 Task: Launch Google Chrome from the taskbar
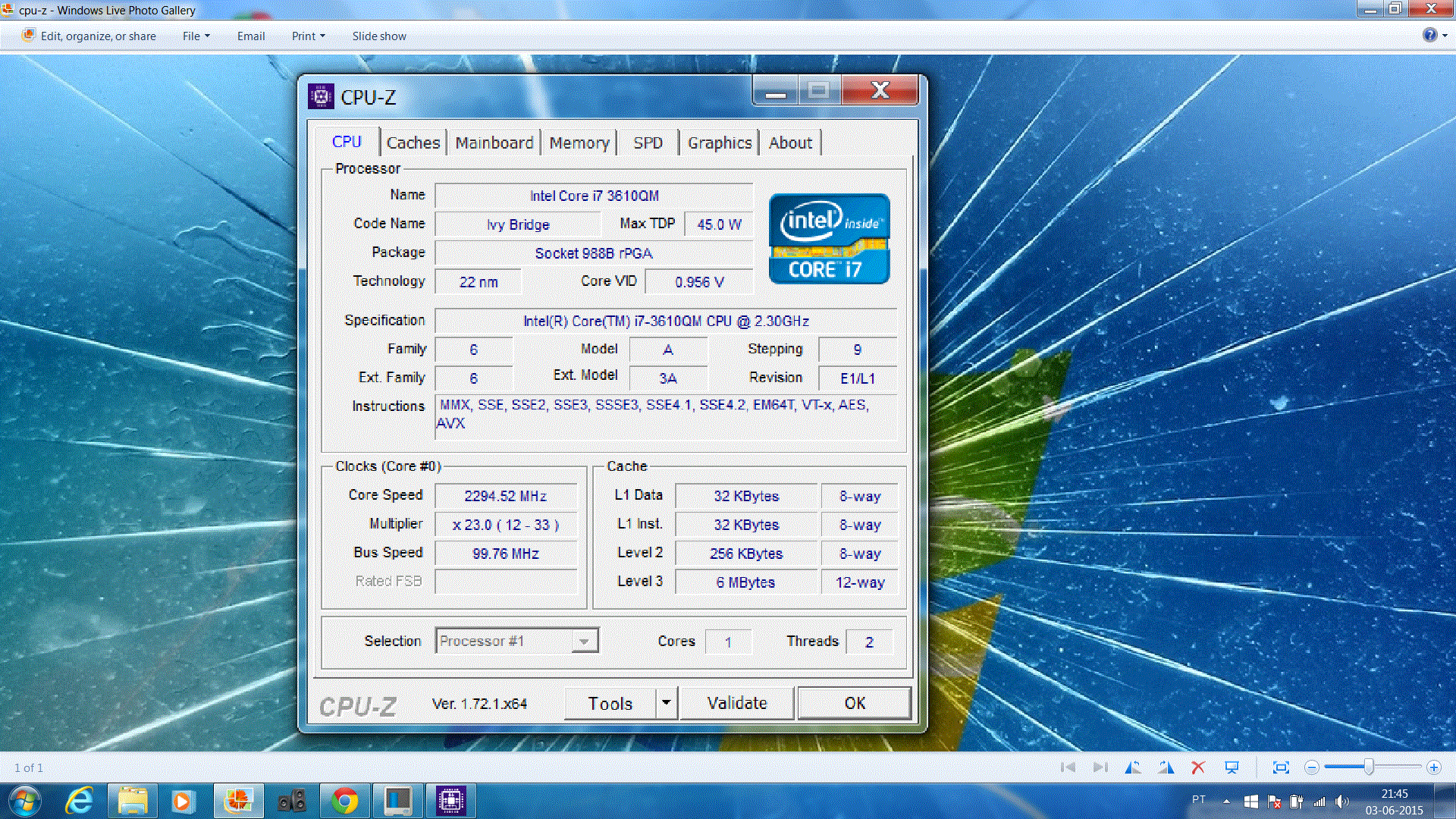[345, 801]
